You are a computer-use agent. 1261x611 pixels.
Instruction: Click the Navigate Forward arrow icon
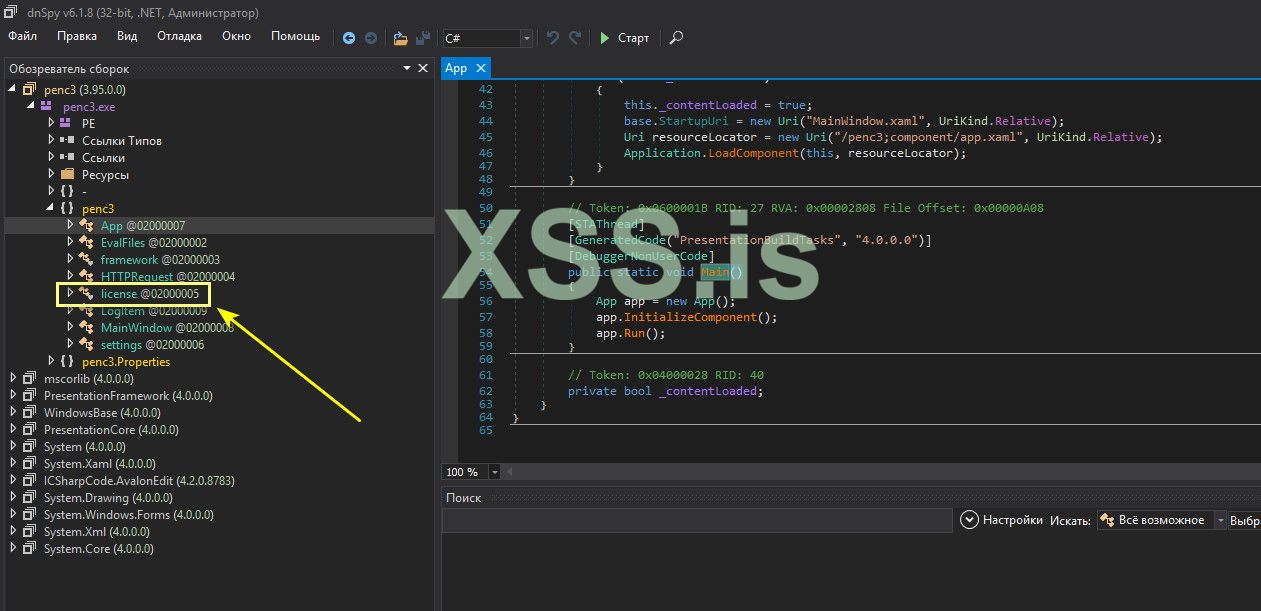pos(371,38)
